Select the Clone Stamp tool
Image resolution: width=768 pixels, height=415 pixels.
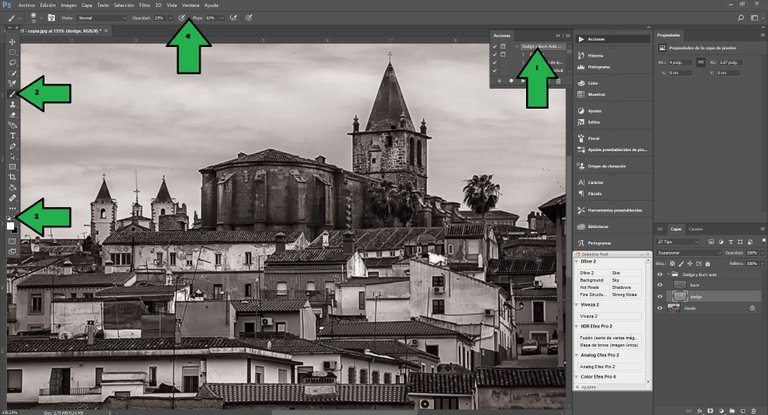(13, 104)
